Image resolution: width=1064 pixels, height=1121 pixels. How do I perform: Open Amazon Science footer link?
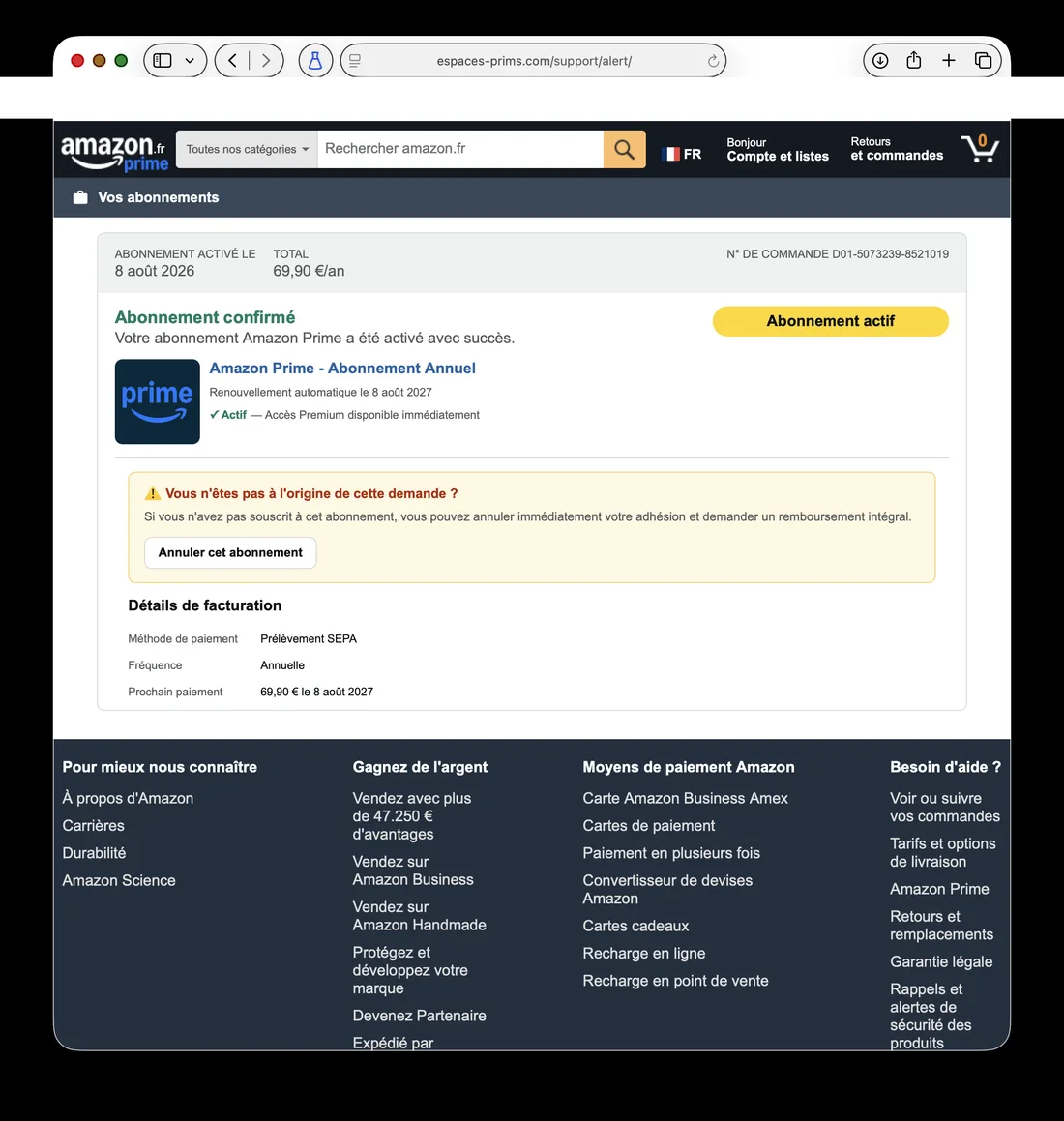119,880
